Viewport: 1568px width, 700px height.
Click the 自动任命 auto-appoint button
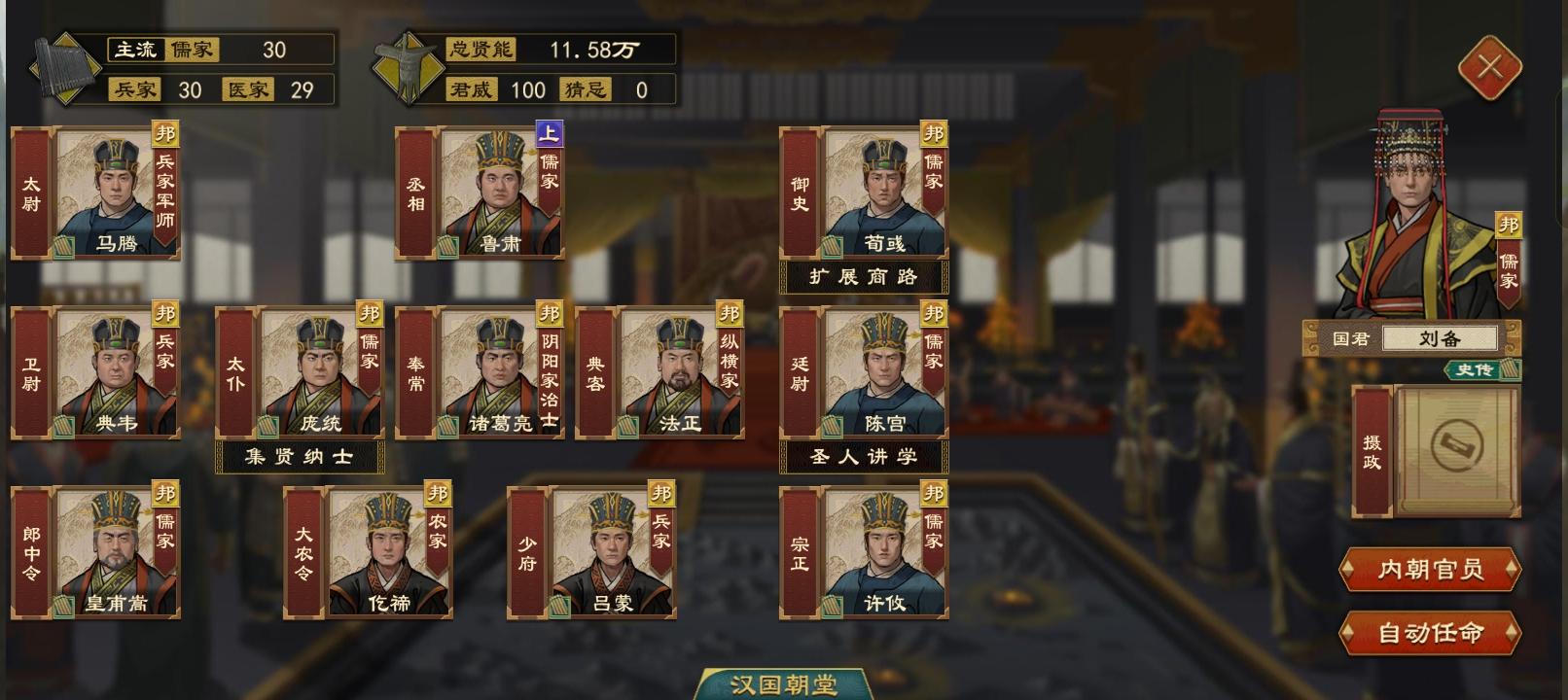[x=1430, y=633]
